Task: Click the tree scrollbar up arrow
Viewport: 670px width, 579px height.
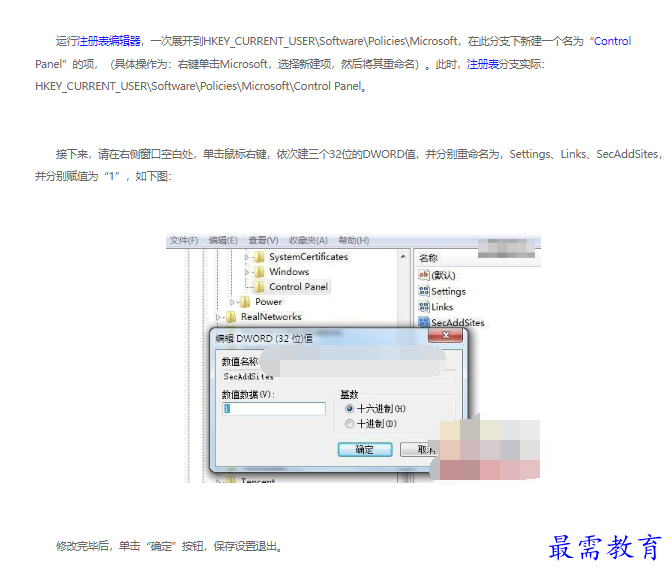Action: tap(403, 256)
